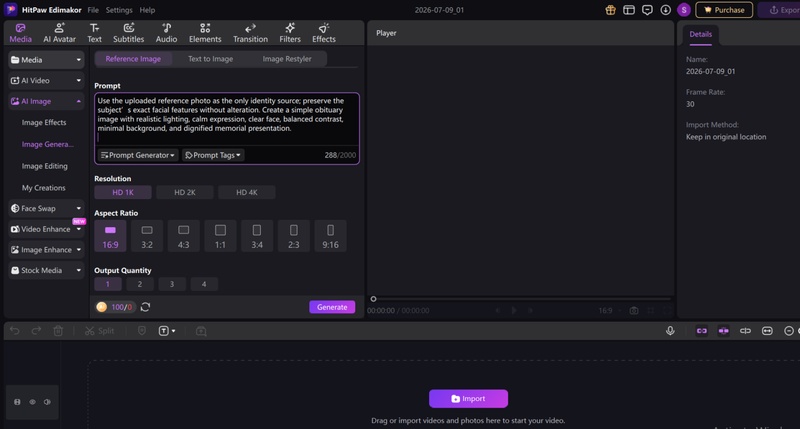
Task: Choose the 9:16 aspect ratio
Action: point(330,236)
